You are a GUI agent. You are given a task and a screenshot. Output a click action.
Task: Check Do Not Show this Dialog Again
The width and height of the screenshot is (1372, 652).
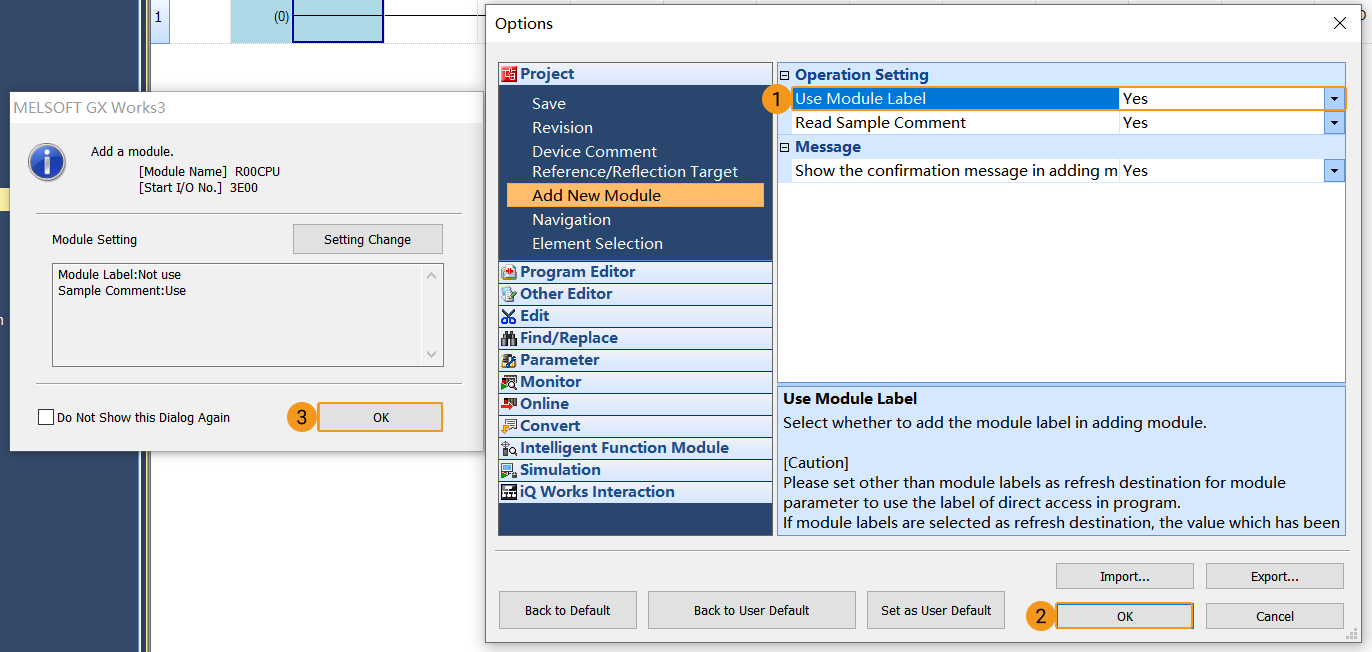click(x=46, y=418)
